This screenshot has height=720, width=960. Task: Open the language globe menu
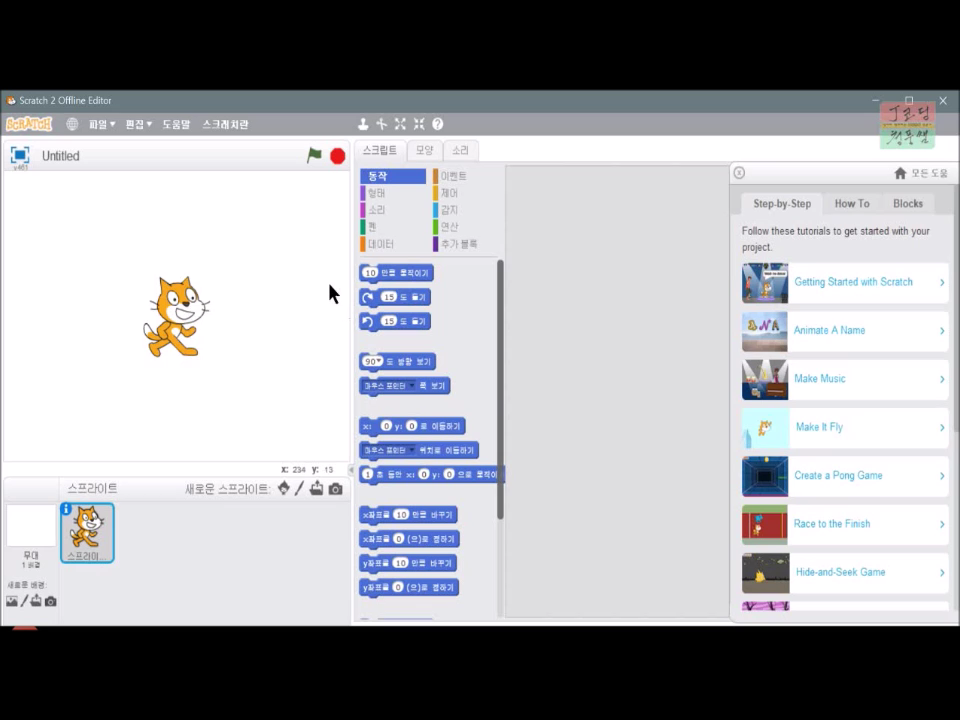coord(72,124)
